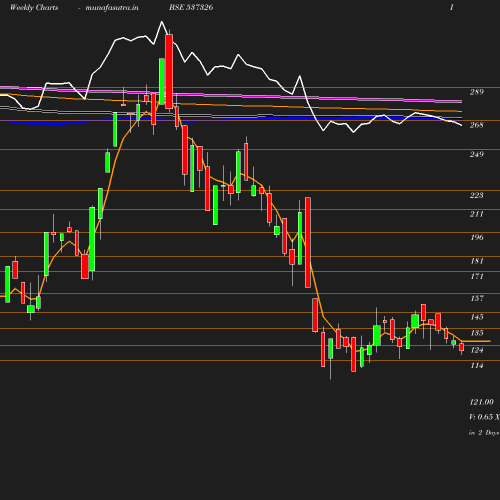
Task: Click the 181 price axis label
Action: click(x=477, y=261)
